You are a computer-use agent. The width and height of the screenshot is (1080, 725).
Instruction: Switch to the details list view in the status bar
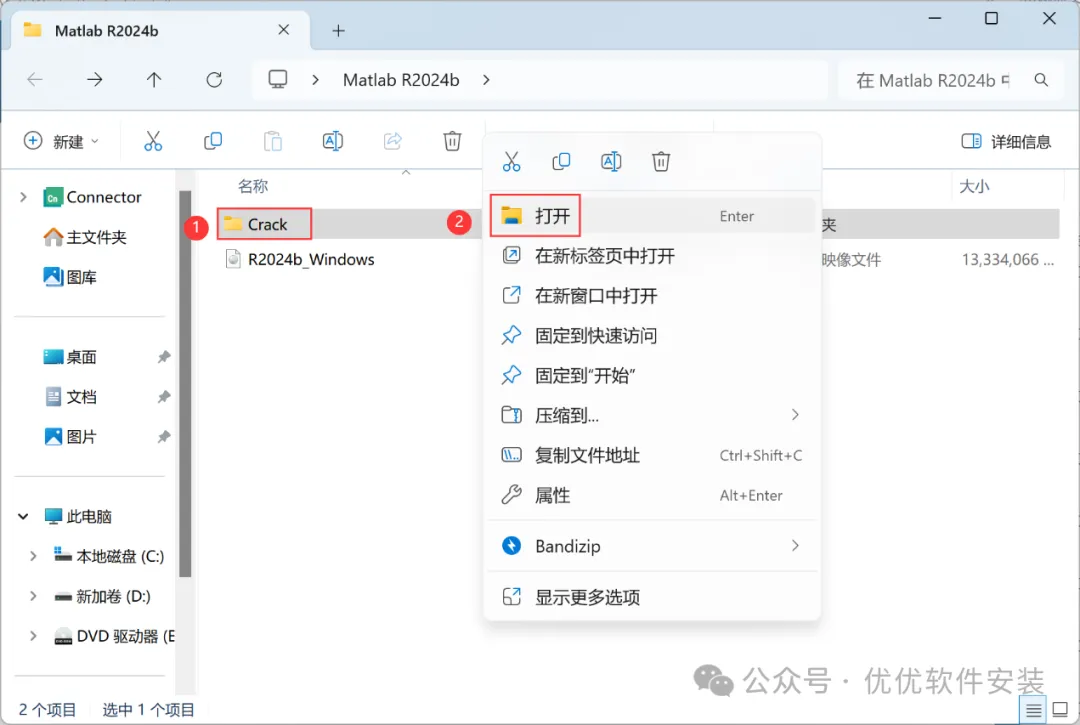click(1033, 711)
